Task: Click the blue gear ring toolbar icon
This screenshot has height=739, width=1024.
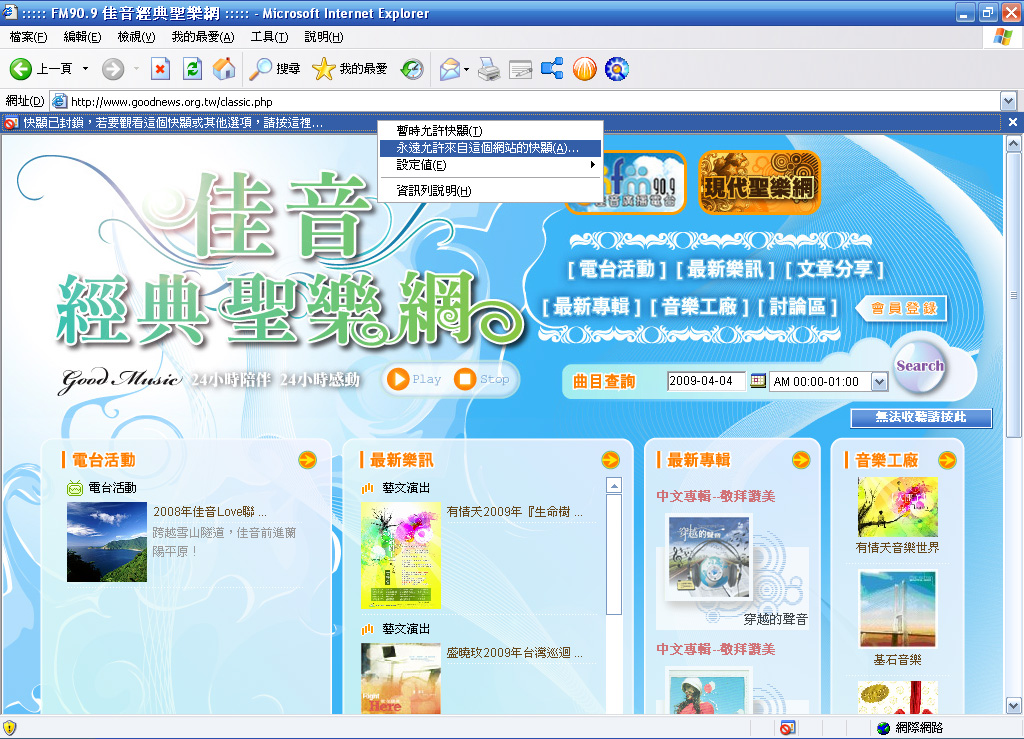Action: pyautogui.click(x=616, y=69)
